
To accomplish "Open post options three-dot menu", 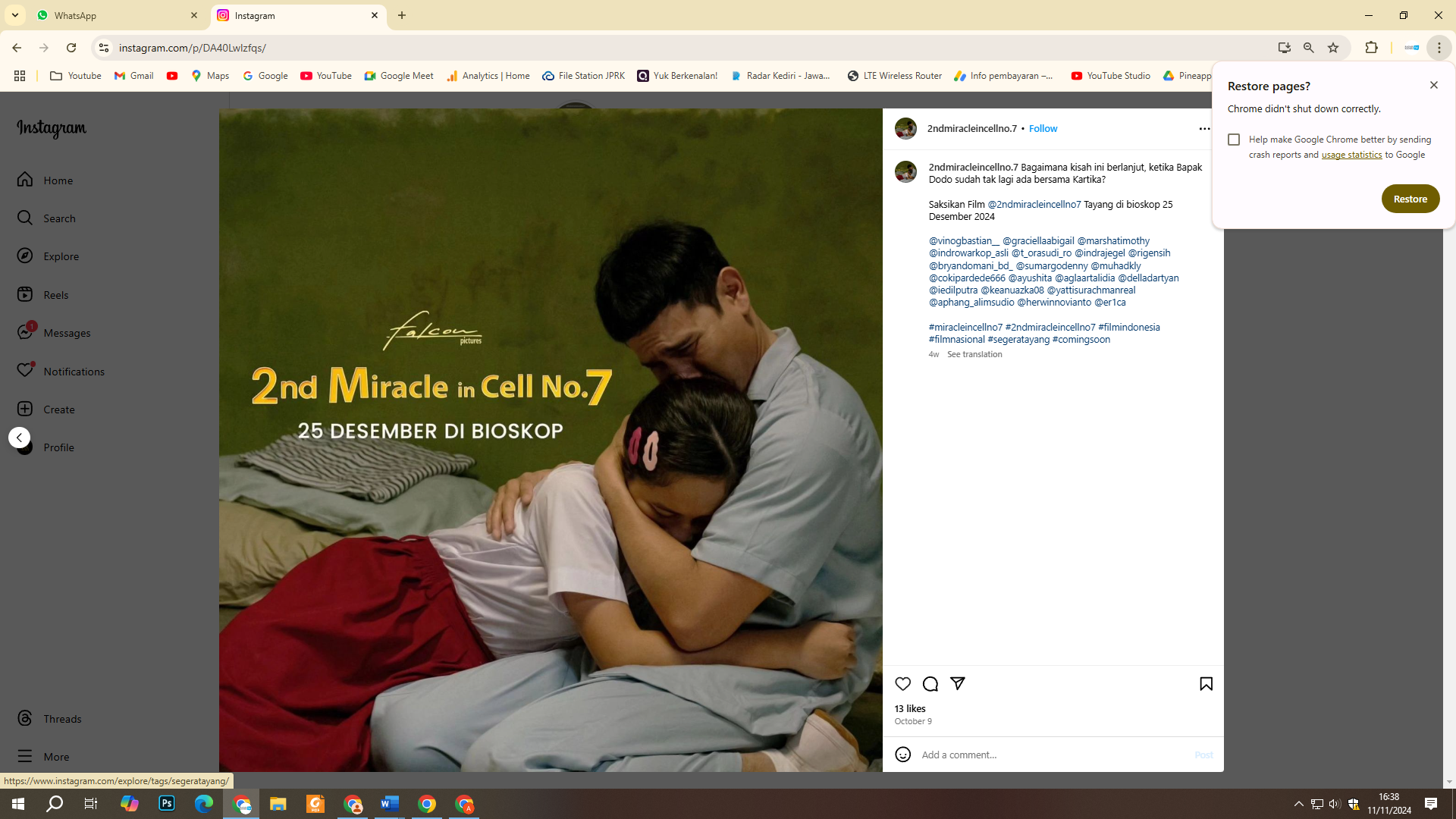I will pos(1204,129).
